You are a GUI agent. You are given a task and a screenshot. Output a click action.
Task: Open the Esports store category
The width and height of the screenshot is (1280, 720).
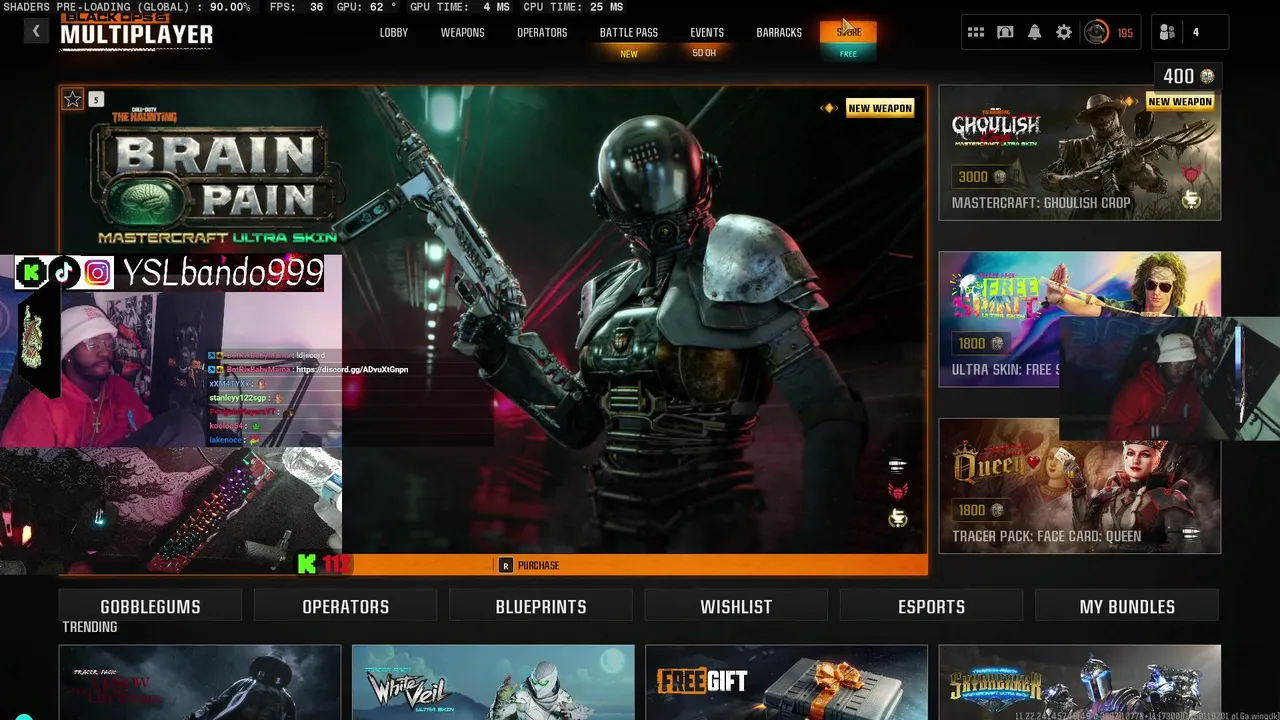(x=931, y=606)
